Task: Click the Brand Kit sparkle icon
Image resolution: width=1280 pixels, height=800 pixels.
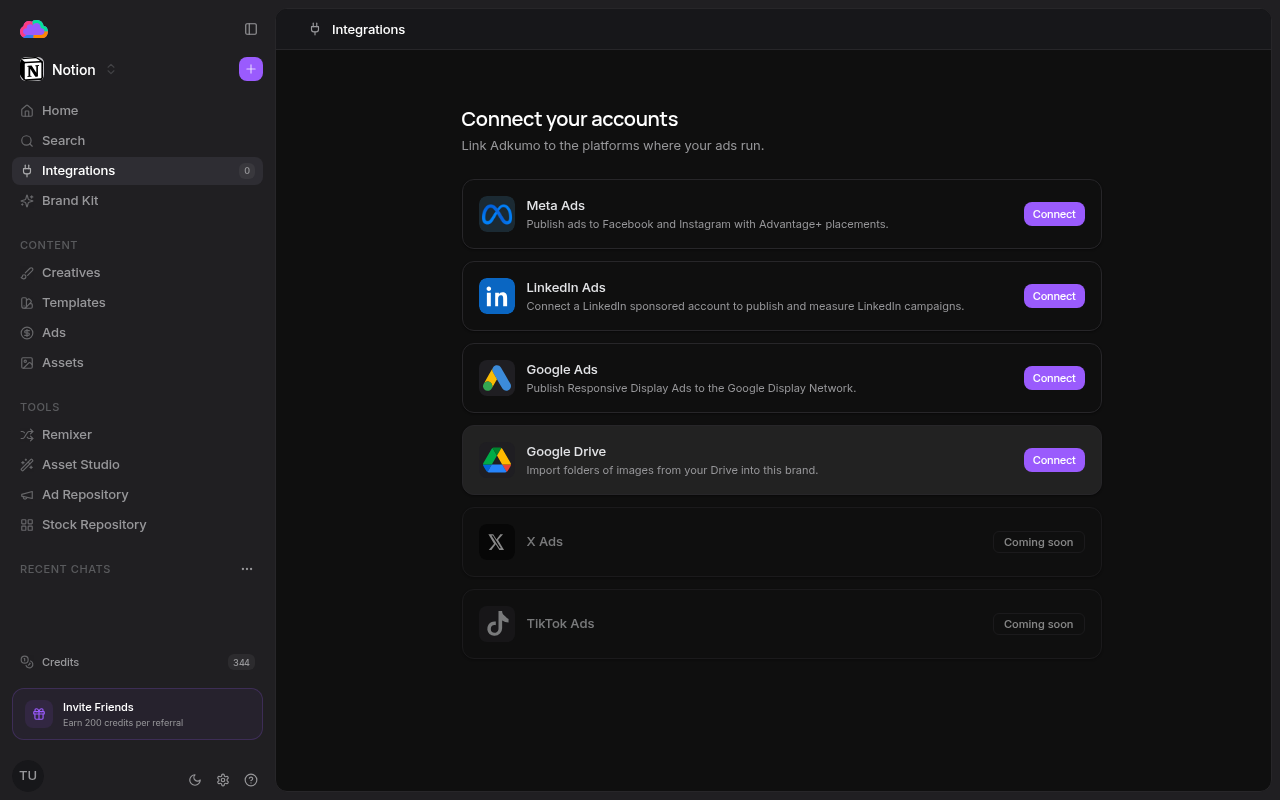Action: point(27,201)
